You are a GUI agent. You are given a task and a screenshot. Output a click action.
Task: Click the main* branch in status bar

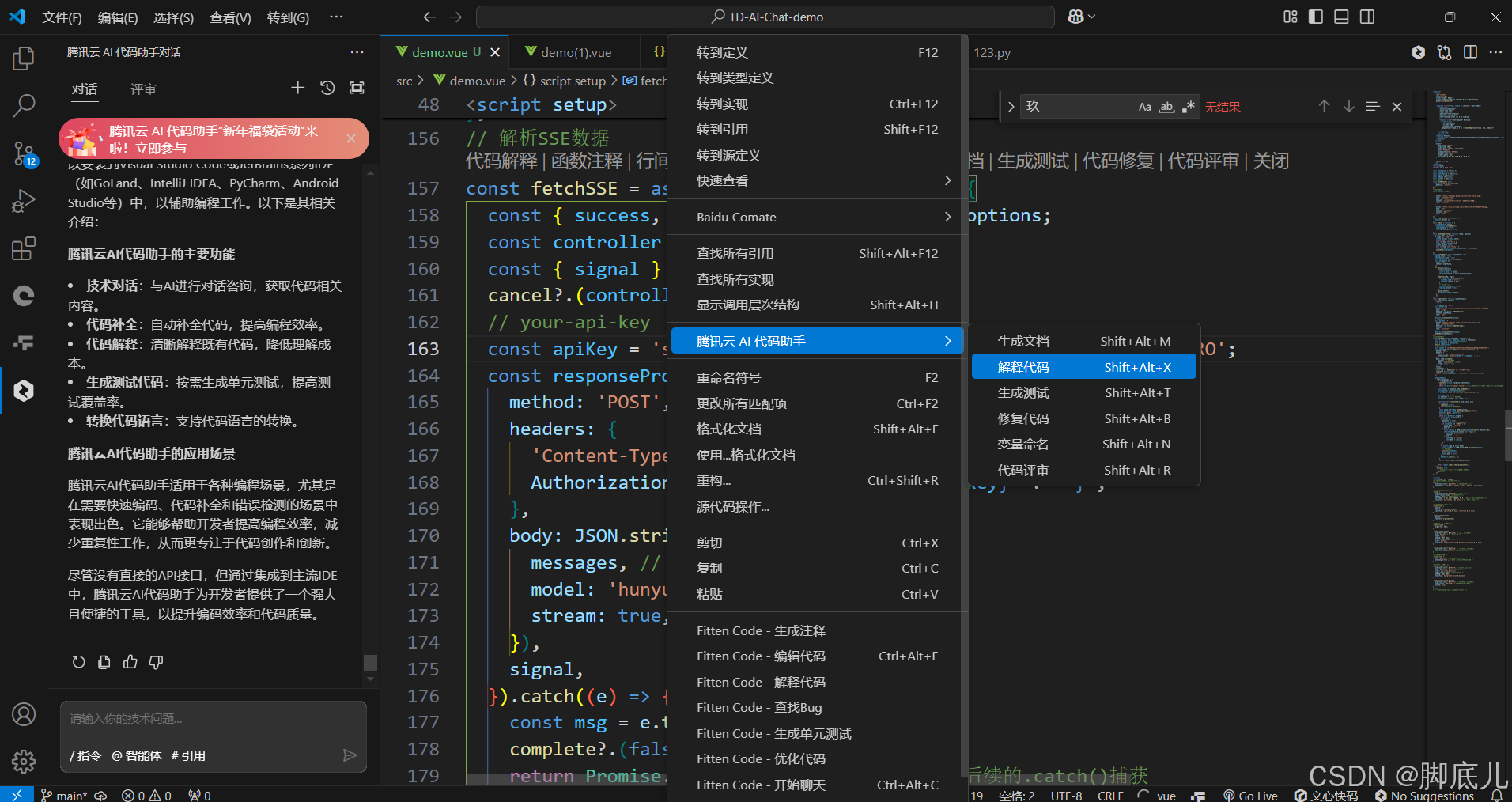64,796
